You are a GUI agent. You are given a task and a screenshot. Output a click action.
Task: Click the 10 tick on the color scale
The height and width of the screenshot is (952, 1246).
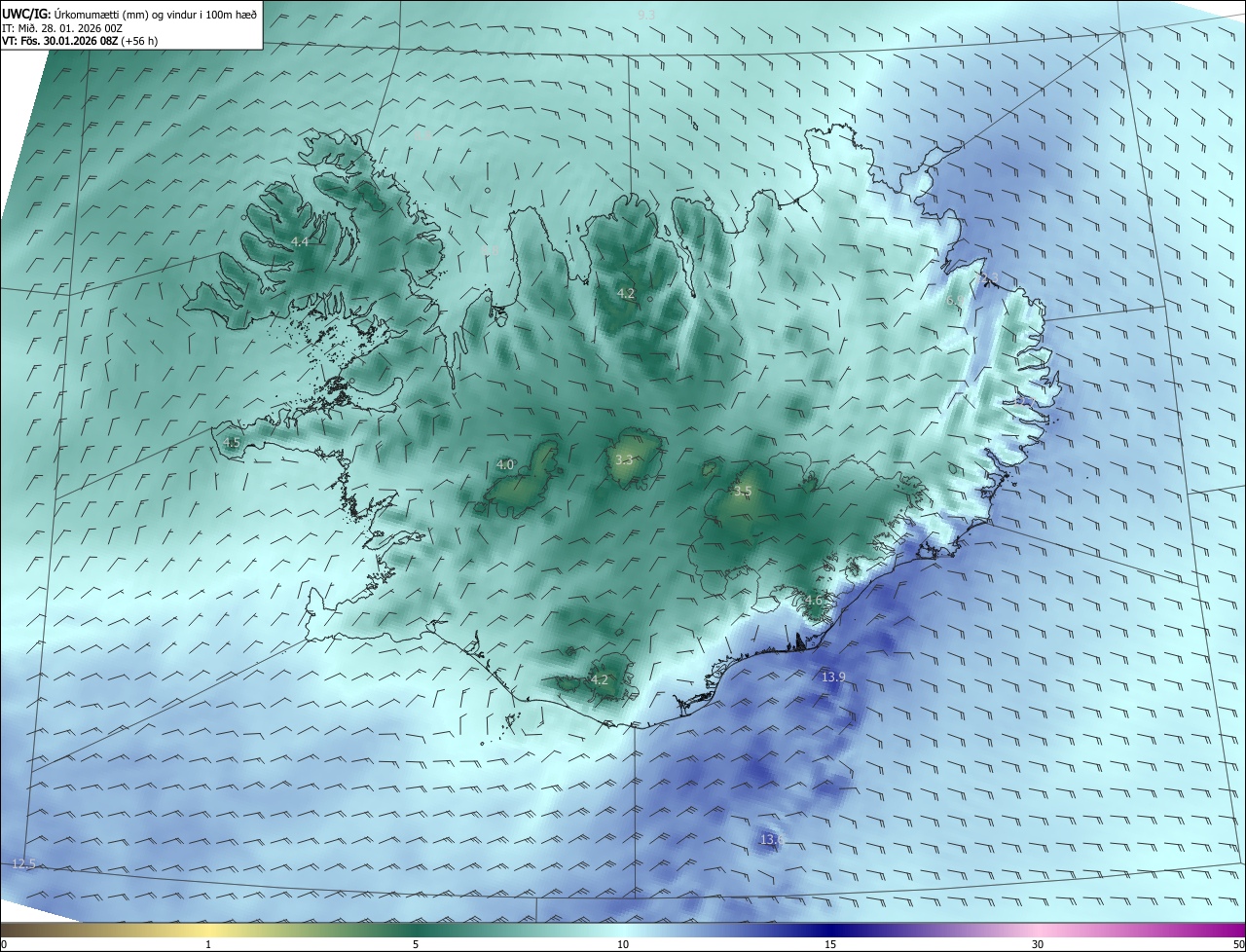pyautogui.click(x=623, y=944)
